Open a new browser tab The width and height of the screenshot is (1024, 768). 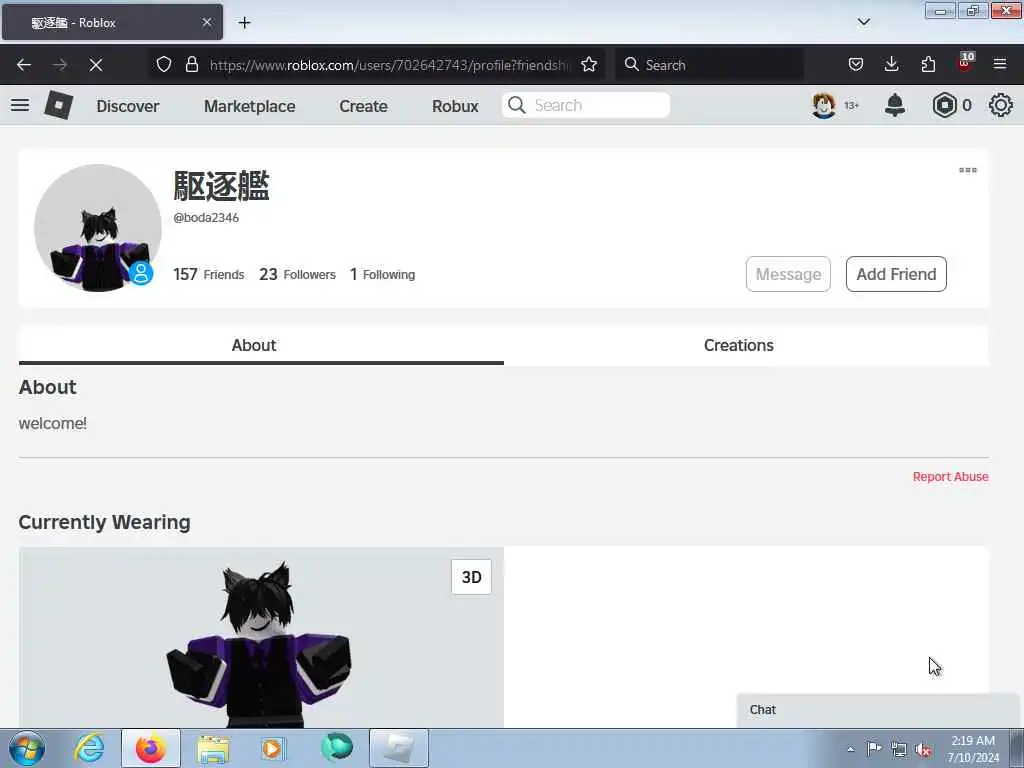[x=244, y=23]
